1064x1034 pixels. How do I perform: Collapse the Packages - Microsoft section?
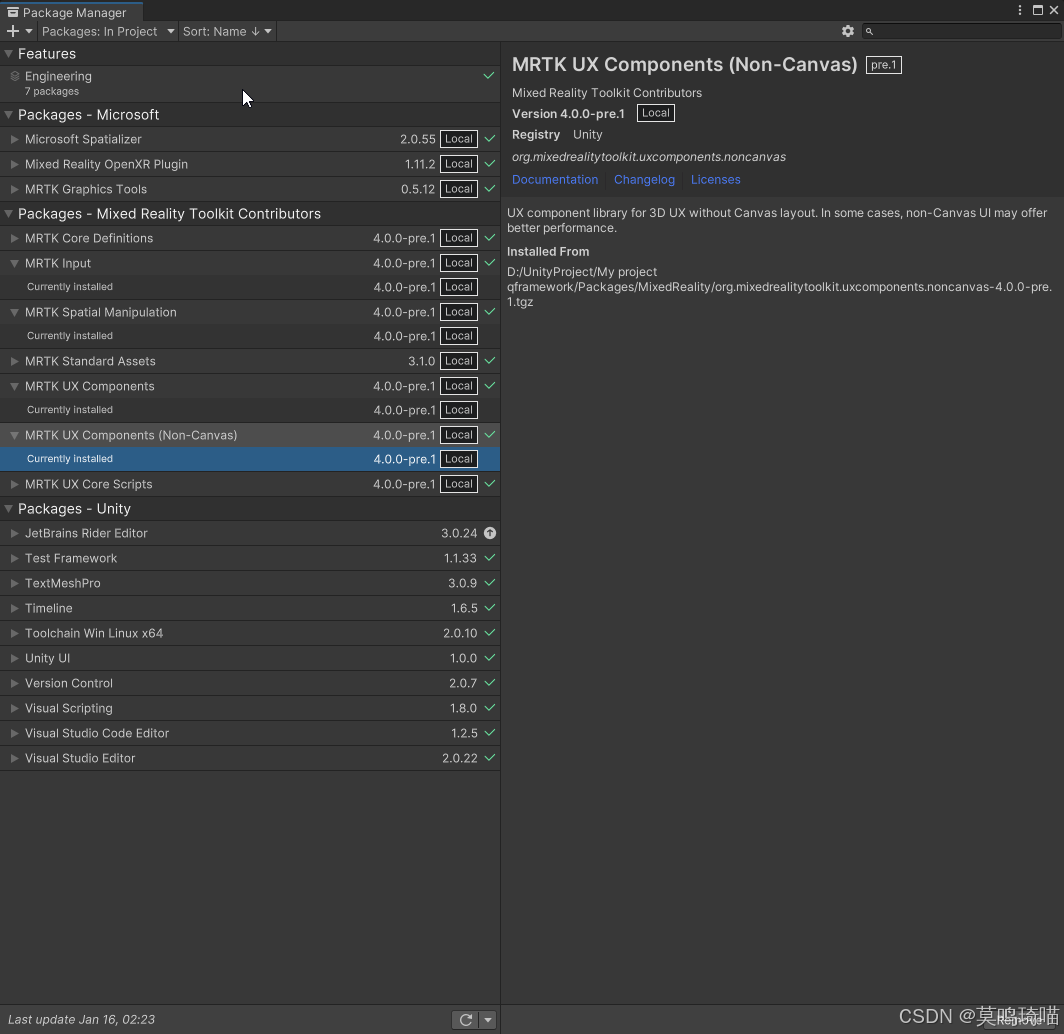tap(9, 115)
